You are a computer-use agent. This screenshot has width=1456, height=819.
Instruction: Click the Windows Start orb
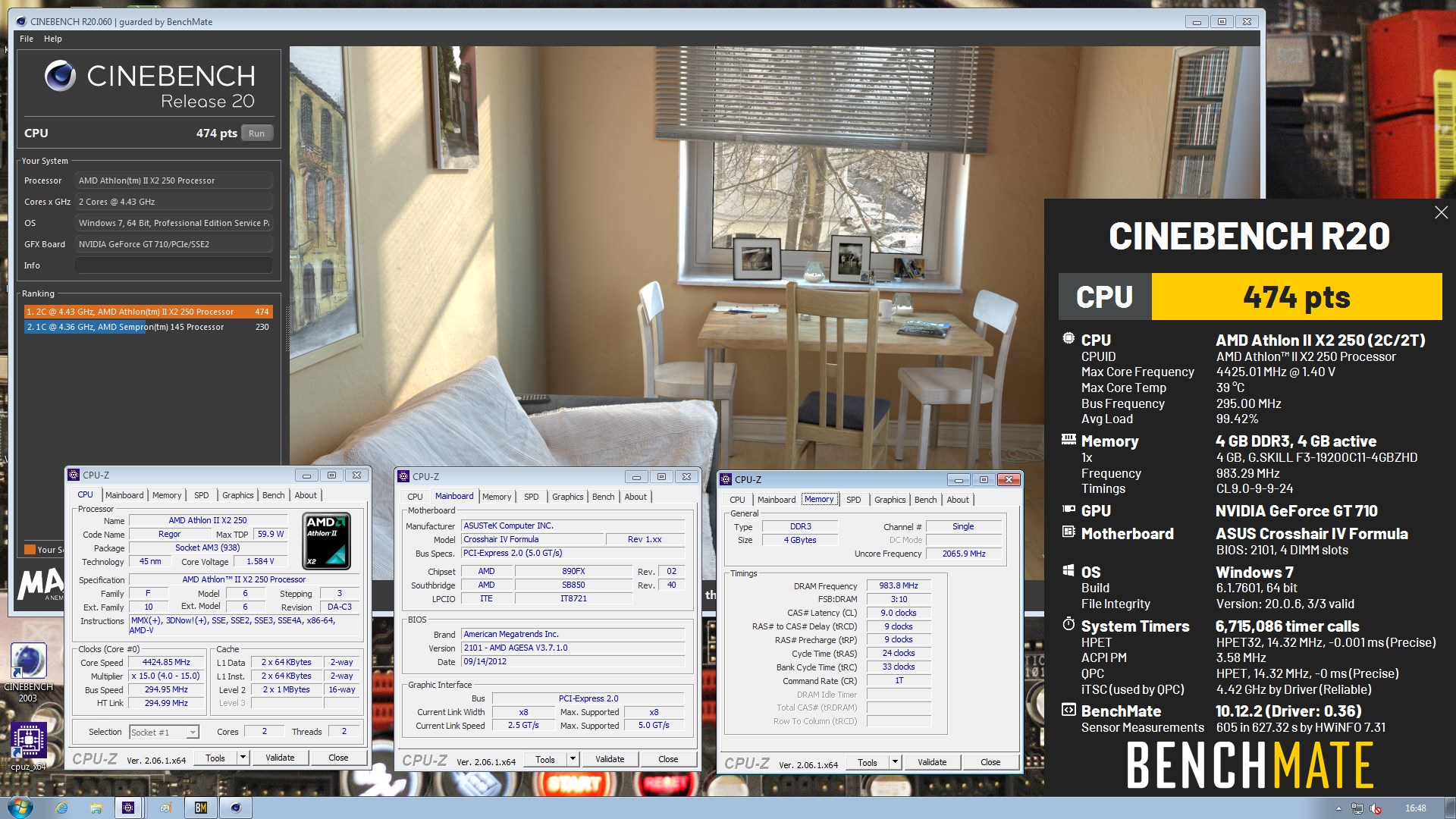click(20, 808)
